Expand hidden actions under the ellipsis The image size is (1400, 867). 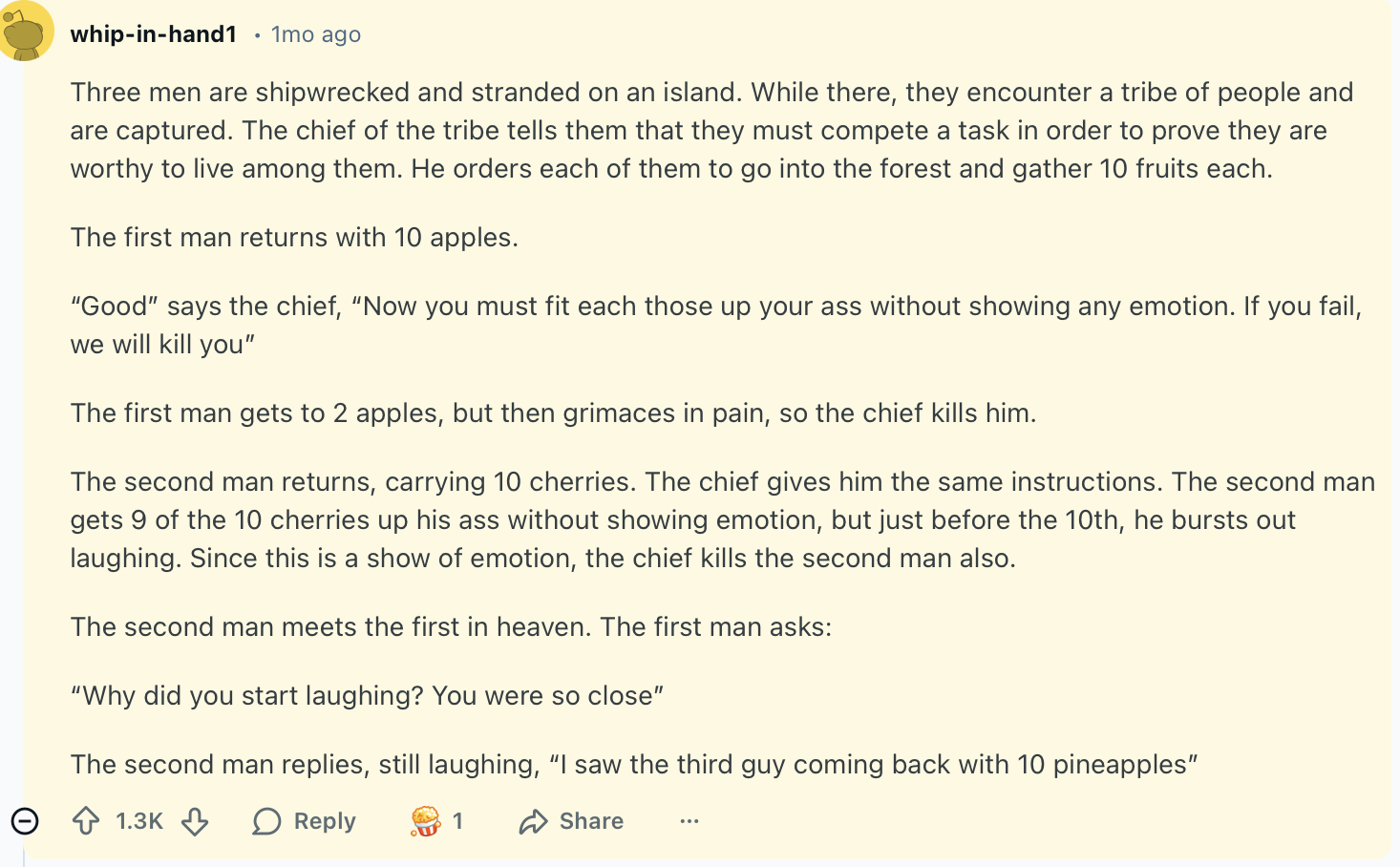pos(689,821)
